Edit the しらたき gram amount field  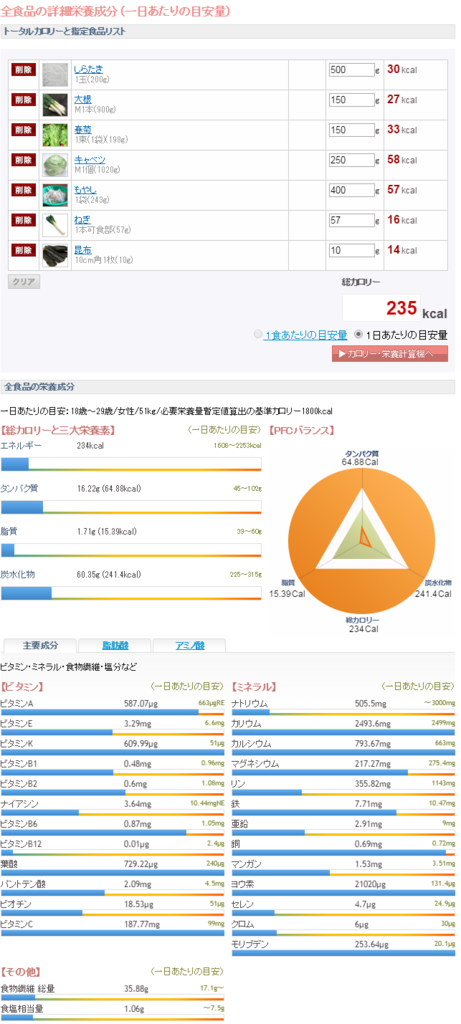tap(351, 70)
